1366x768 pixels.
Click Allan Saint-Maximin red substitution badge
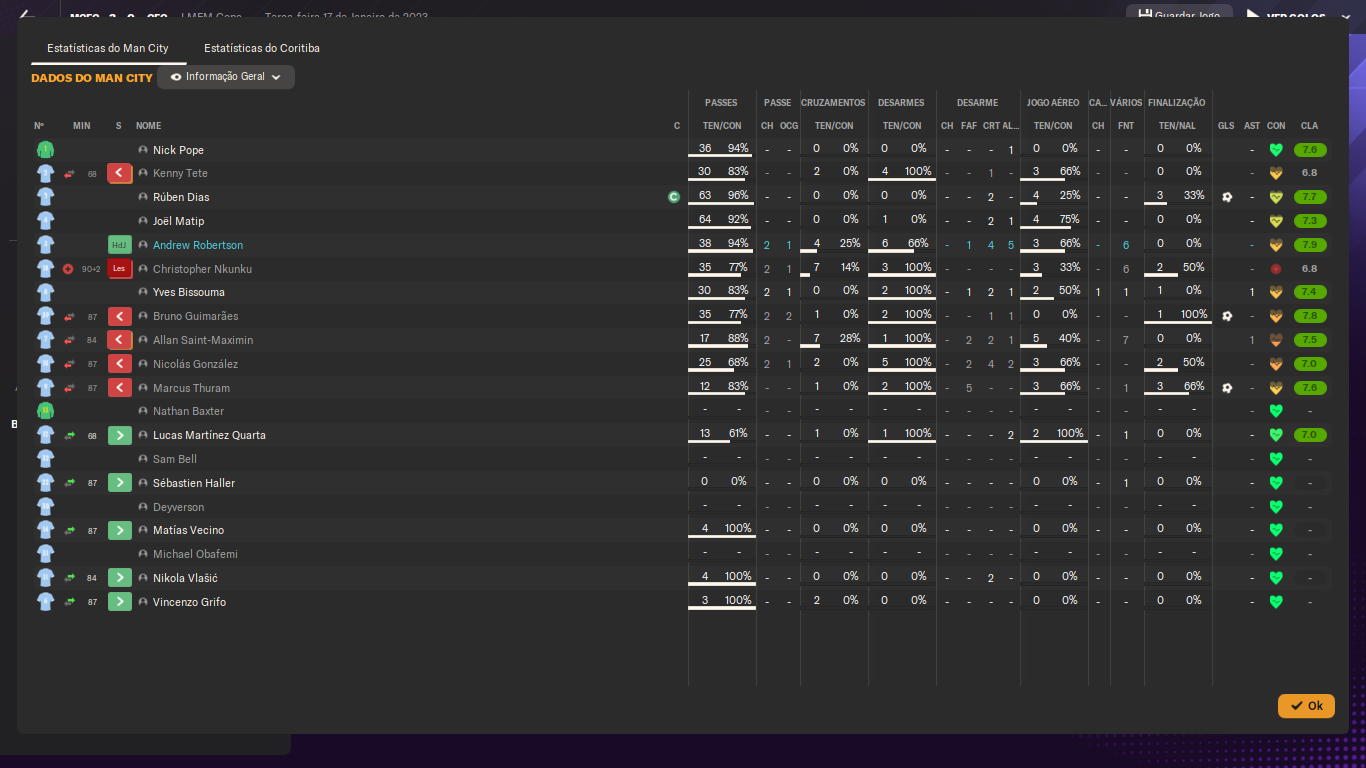click(x=120, y=340)
